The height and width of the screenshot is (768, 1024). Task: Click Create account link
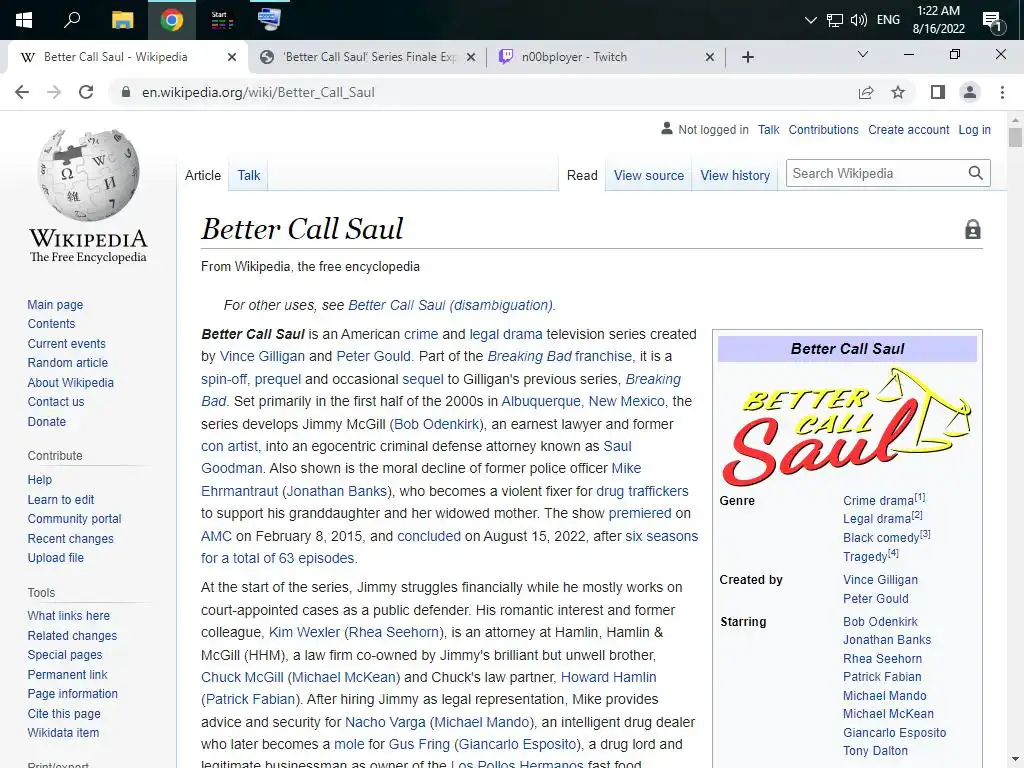[908, 130]
